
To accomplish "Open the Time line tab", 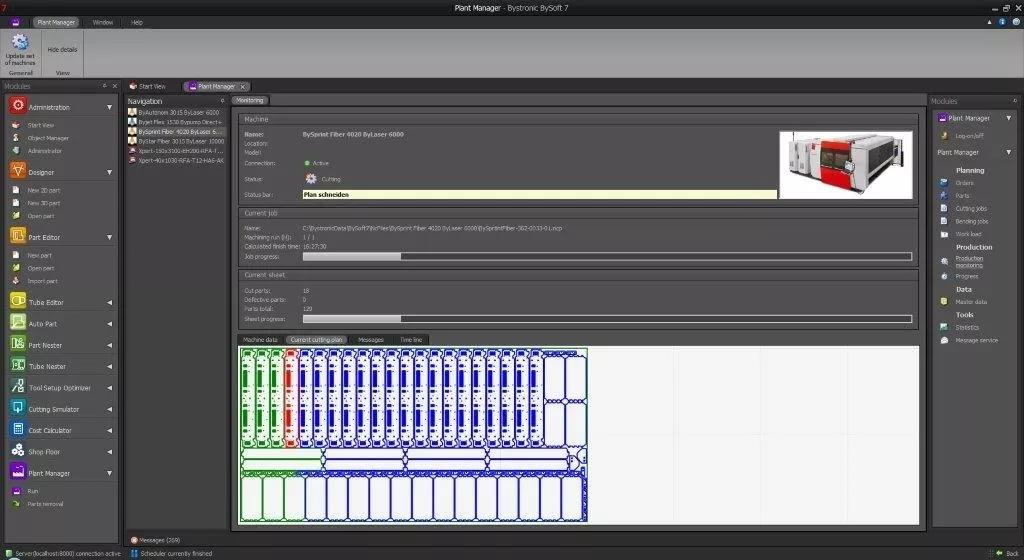I will tap(411, 340).
